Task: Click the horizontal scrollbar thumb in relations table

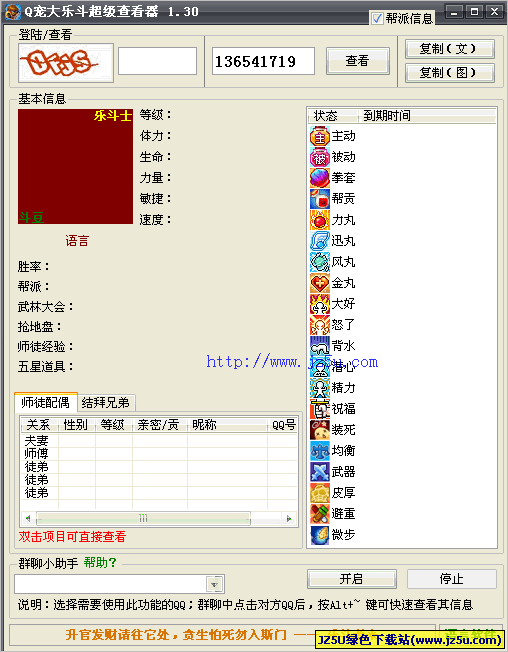Action: point(143,519)
